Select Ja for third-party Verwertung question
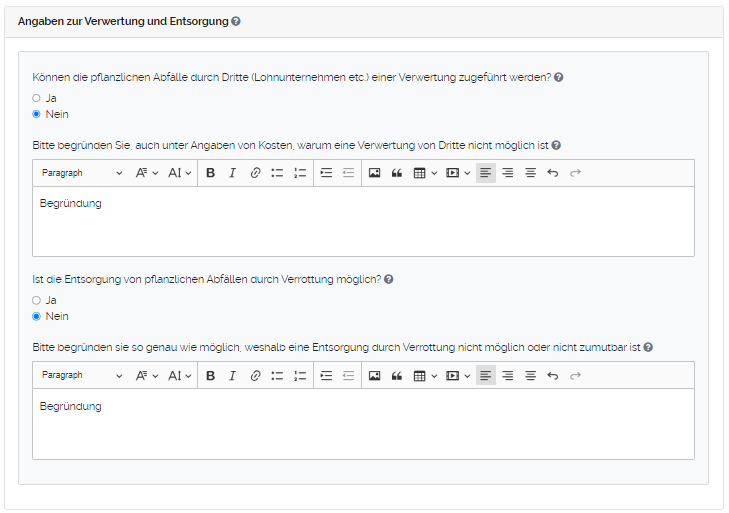The height and width of the screenshot is (513, 729). pos(37,98)
